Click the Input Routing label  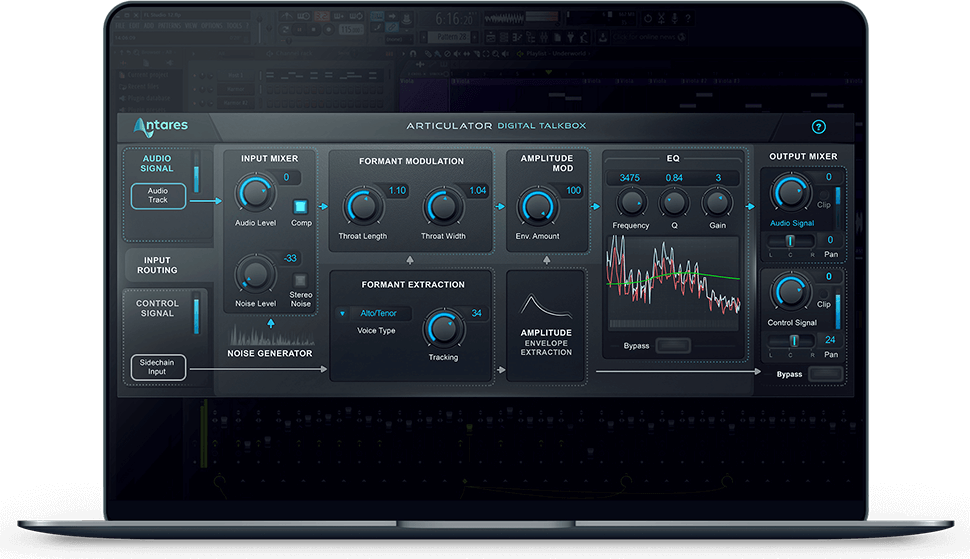[x=157, y=265]
